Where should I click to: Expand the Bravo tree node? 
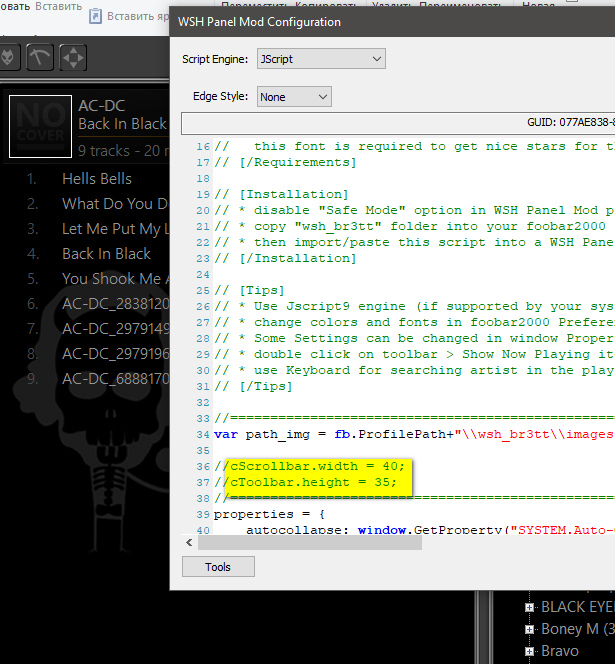(529, 651)
